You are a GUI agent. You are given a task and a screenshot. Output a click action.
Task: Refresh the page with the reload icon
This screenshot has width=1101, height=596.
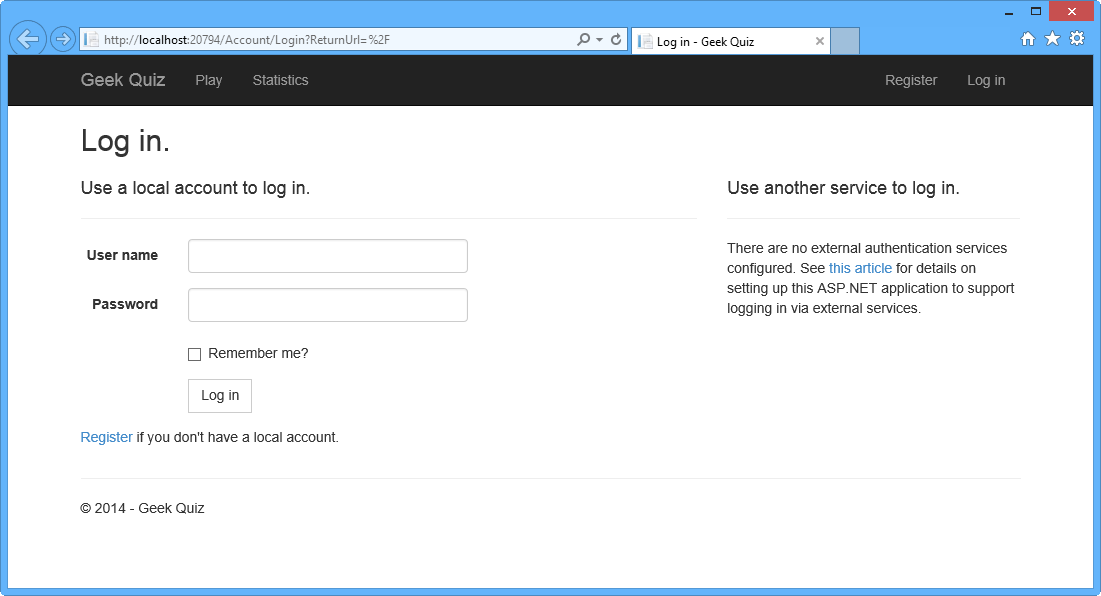[615, 40]
